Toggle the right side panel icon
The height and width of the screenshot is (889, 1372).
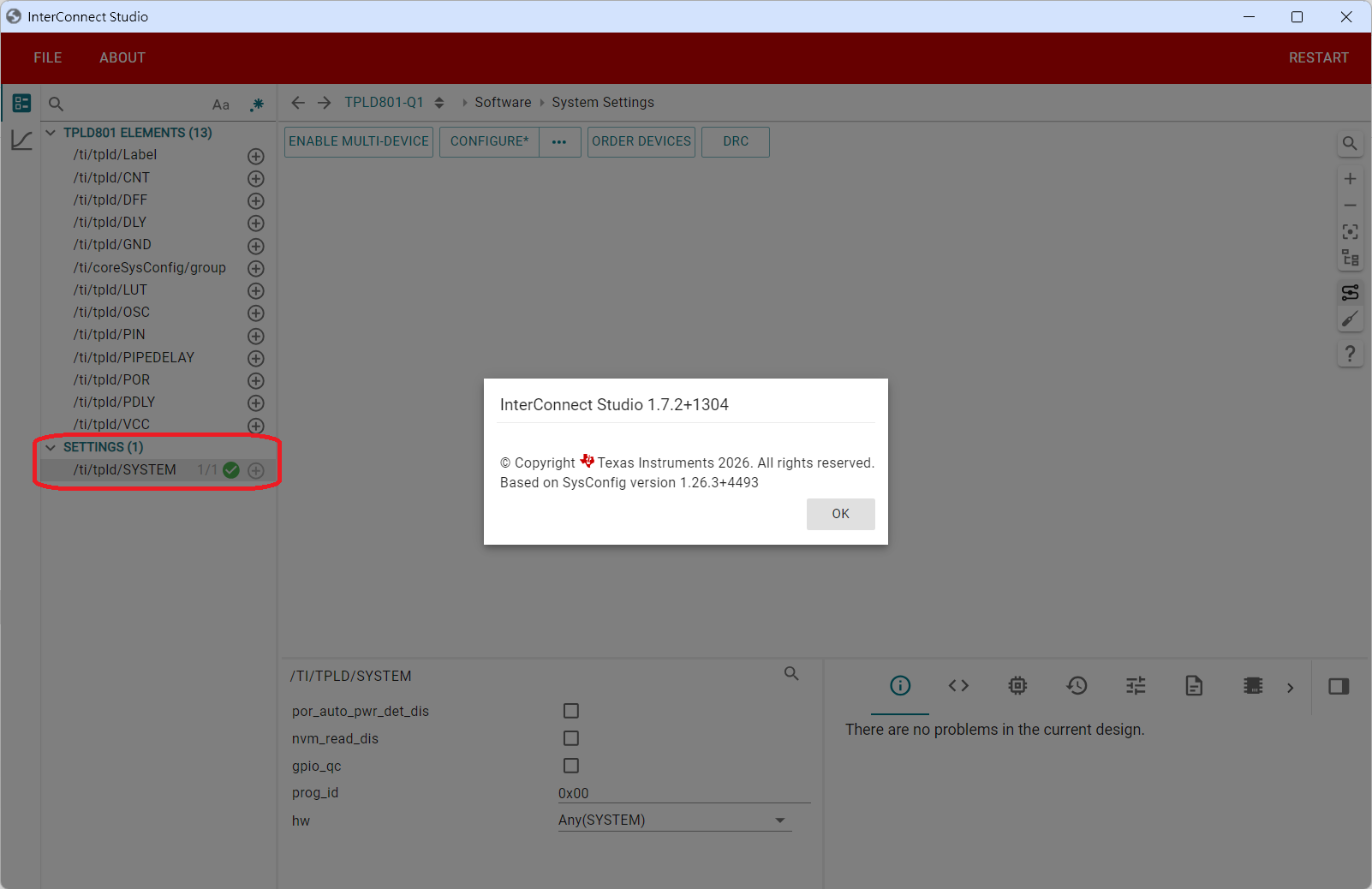1339,687
